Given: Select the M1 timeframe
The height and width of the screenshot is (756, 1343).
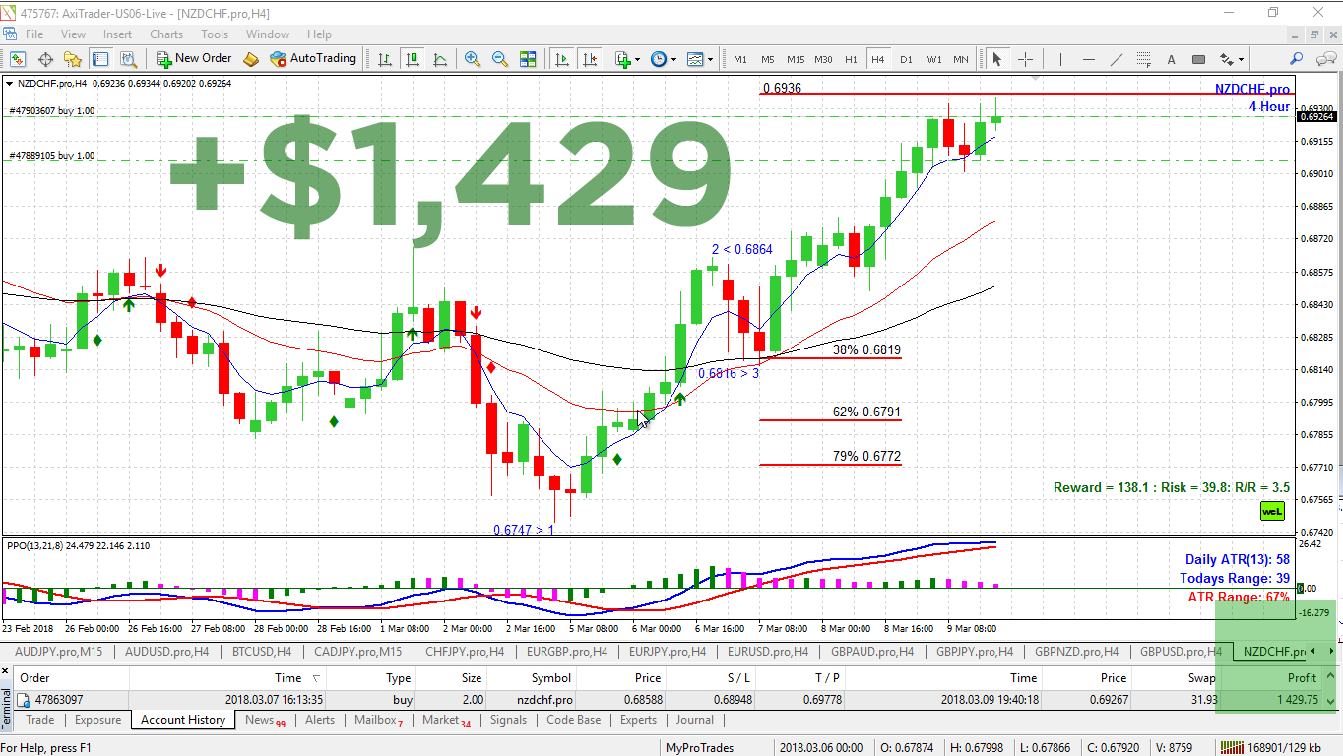Looking at the screenshot, I should click(x=740, y=60).
